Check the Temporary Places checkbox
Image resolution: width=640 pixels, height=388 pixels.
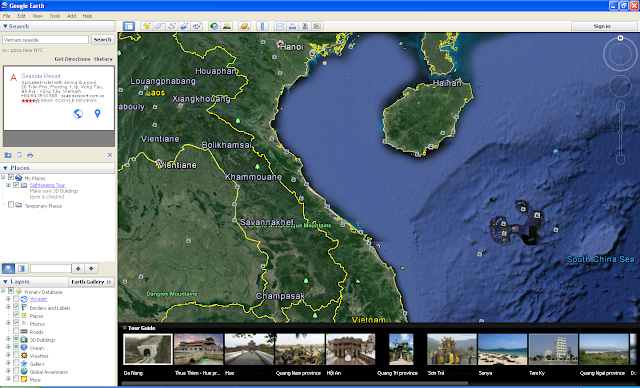[x=11, y=205]
